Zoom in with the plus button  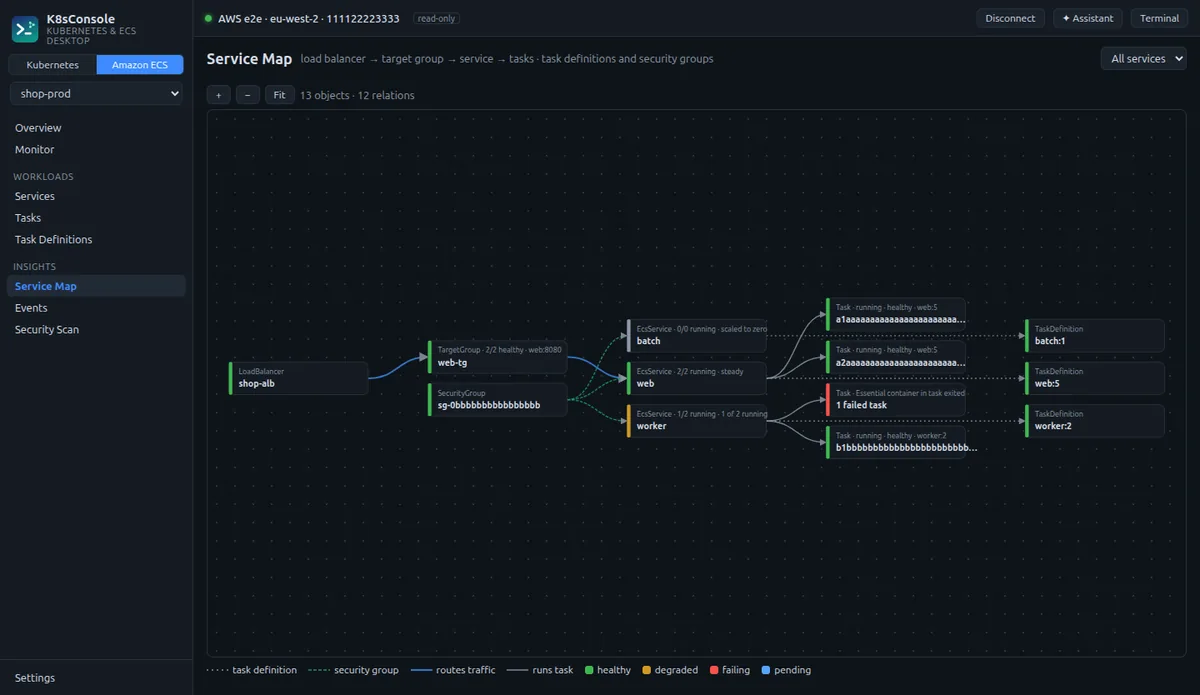coord(218,95)
